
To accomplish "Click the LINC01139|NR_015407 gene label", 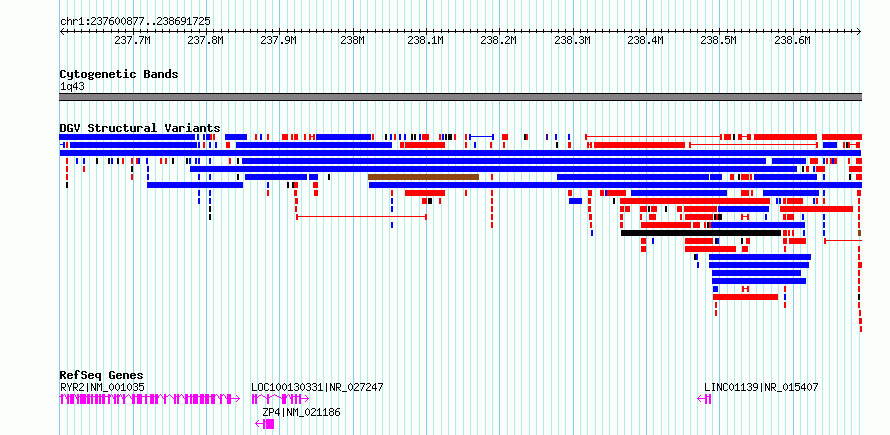I will click(761, 387).
